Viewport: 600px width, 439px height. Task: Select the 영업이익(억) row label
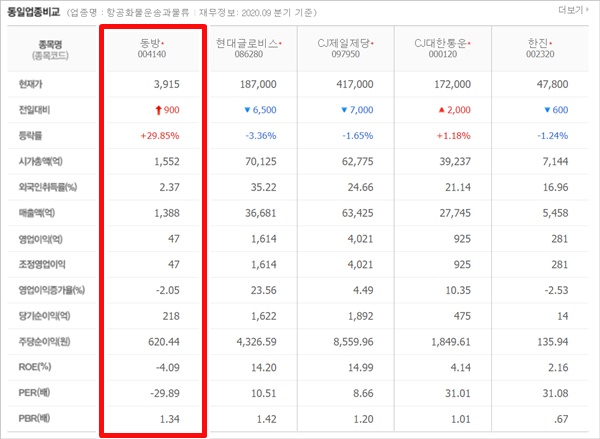click(x=41, y=239)
